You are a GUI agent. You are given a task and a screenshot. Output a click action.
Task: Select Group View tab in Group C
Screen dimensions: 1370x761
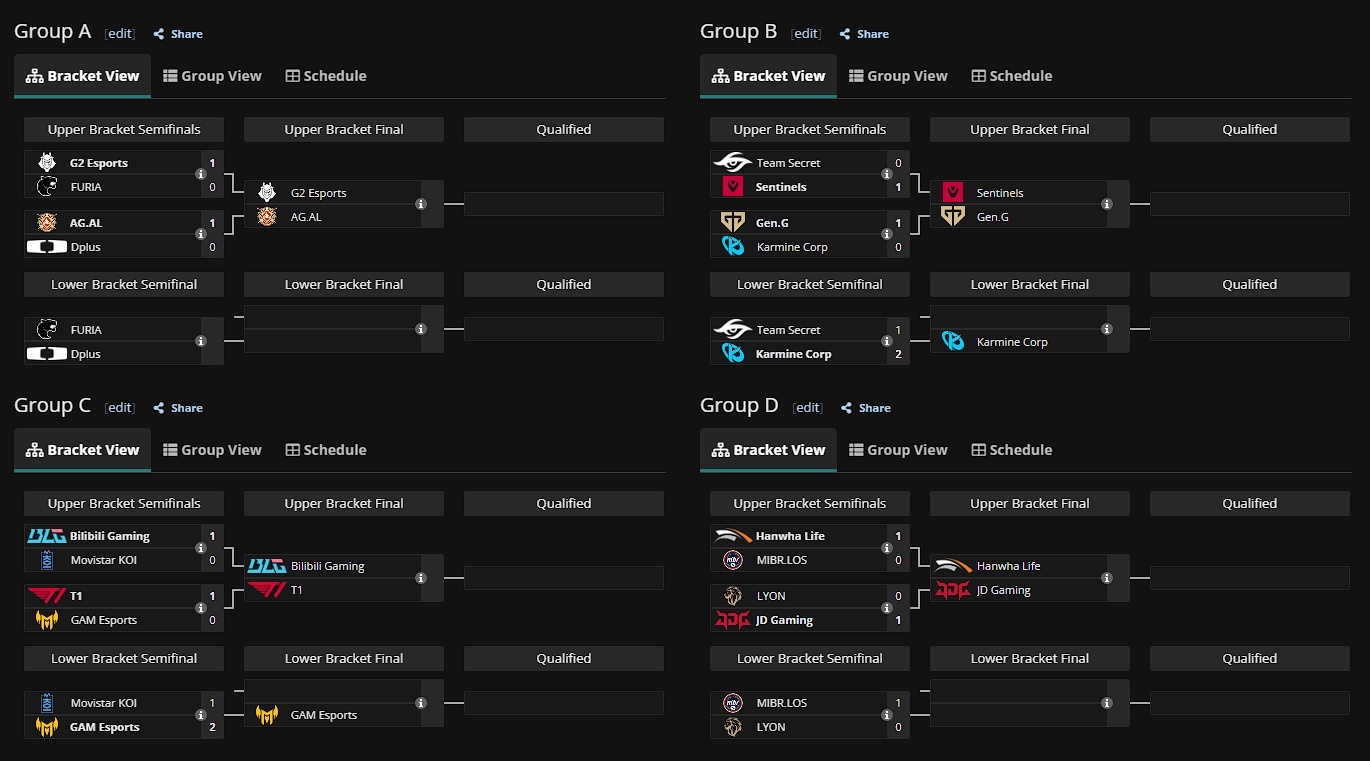point(212,450)
